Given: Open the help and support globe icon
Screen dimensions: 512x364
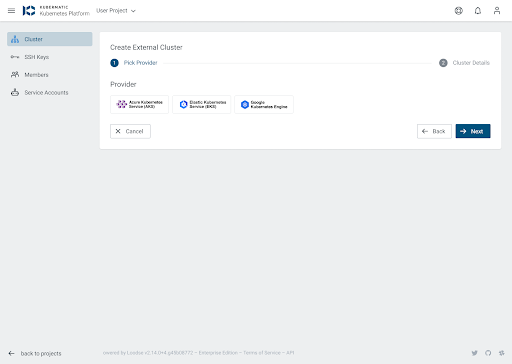Looking at the screenshot, I should coord(459,11).
